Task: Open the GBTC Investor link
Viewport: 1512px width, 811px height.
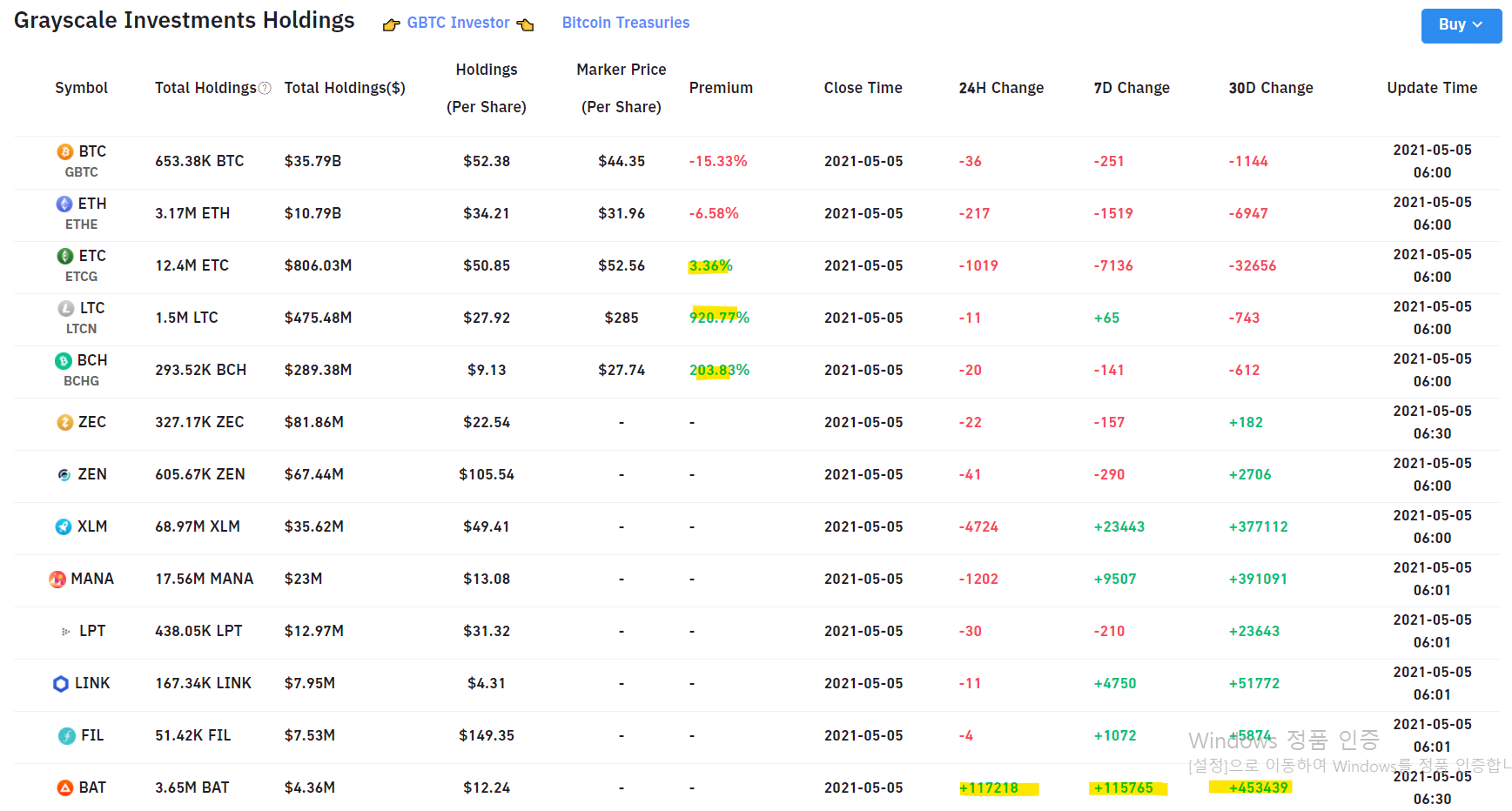Action: (459, 23)
